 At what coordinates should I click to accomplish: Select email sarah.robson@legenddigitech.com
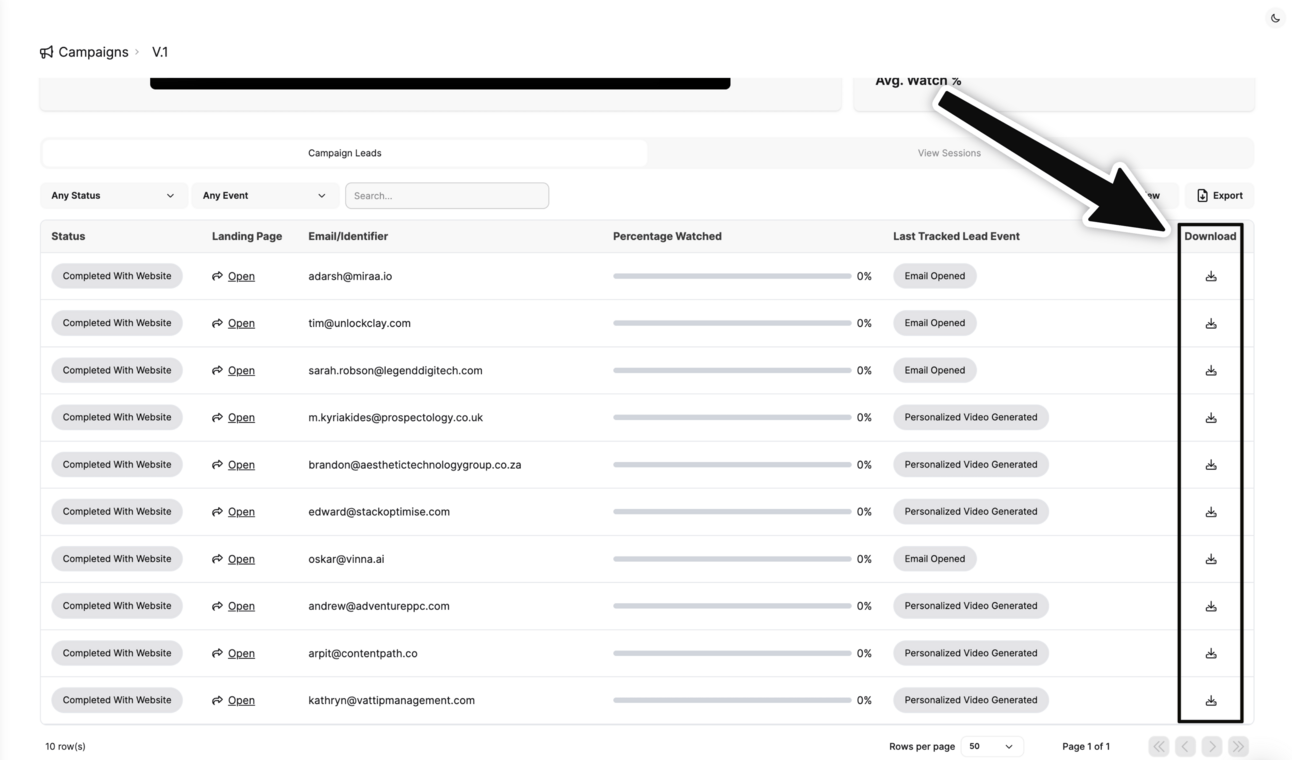pos(395,370)
